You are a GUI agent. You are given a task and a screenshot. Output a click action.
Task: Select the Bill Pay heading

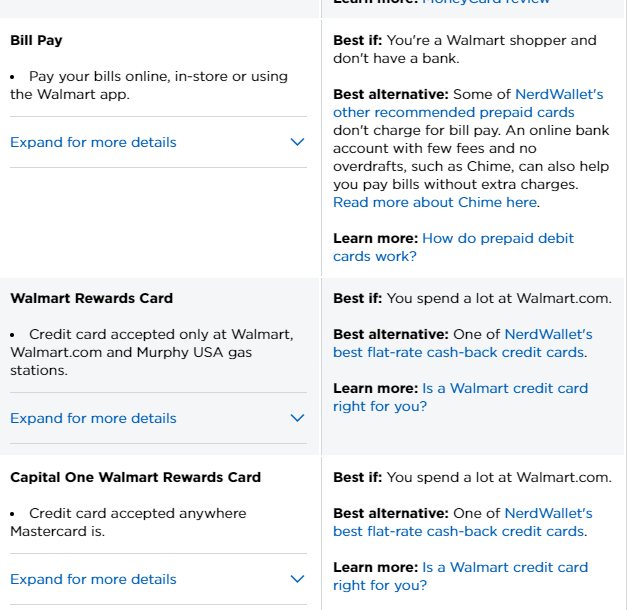coord(36,41)
